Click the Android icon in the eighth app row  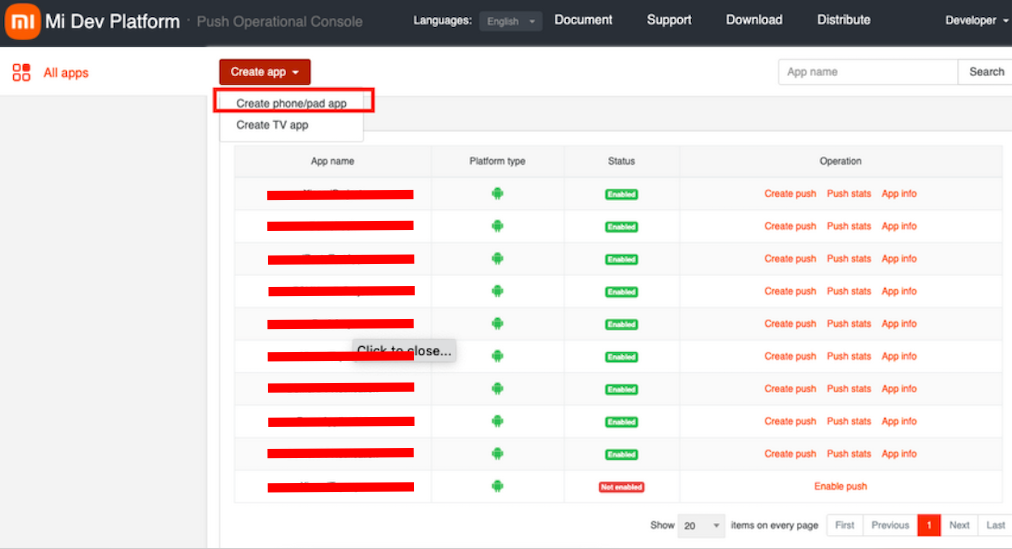(x=497, y=421)
